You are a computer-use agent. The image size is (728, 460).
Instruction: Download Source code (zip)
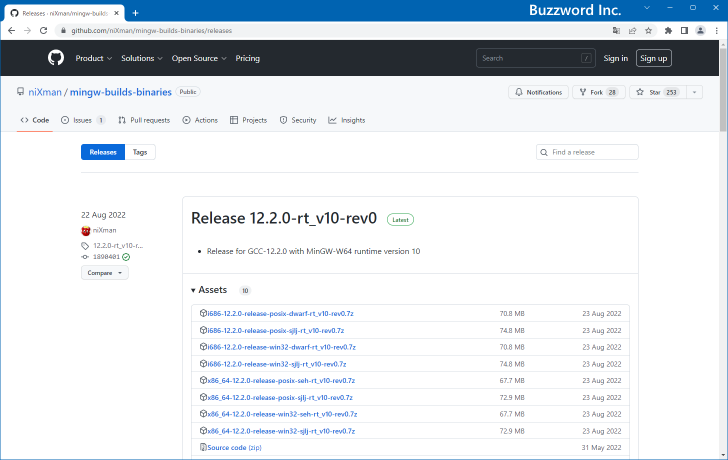pyautogui.click(x=234, y=447)
